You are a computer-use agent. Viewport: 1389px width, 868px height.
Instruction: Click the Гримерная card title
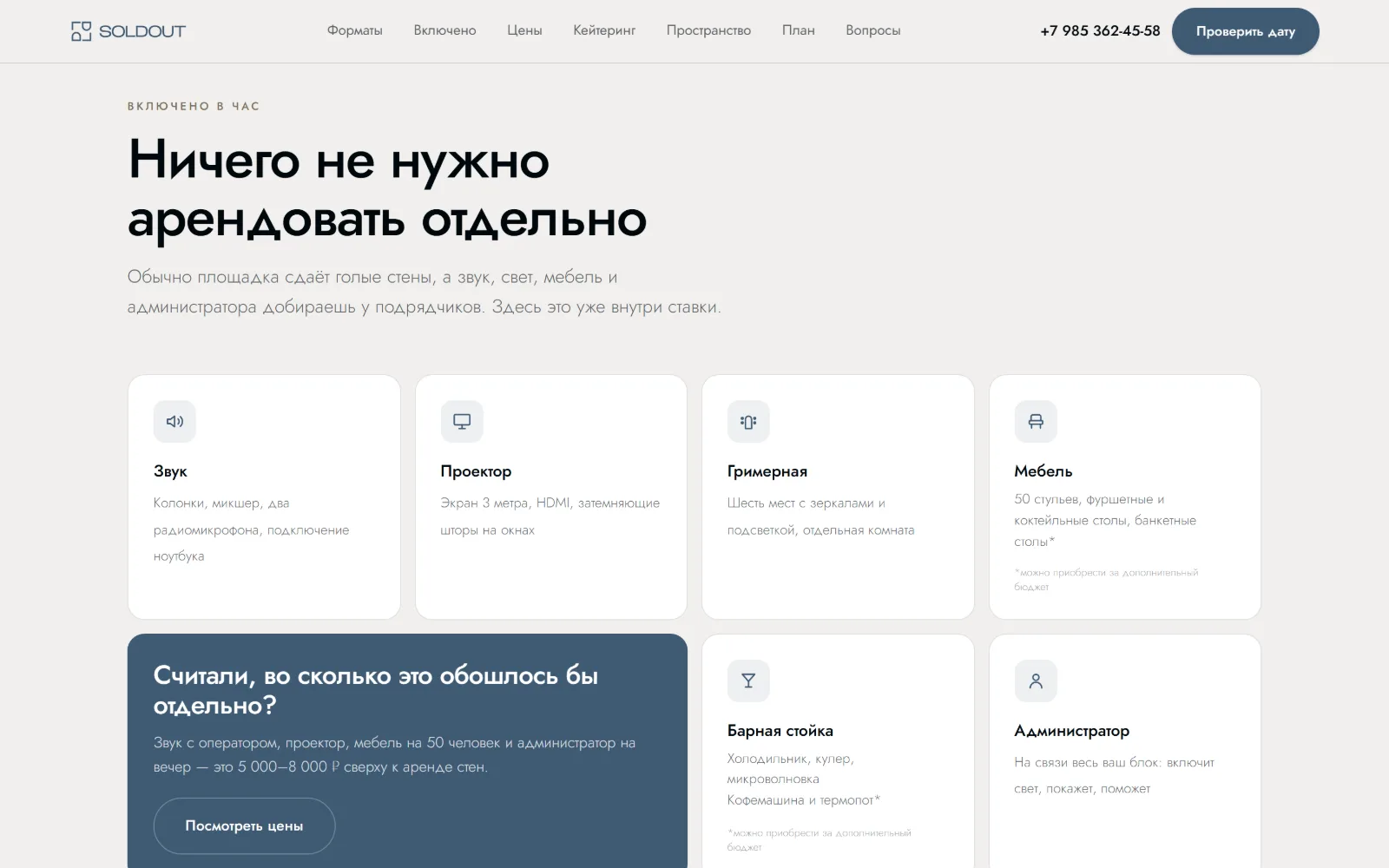[x=767, y=471]
